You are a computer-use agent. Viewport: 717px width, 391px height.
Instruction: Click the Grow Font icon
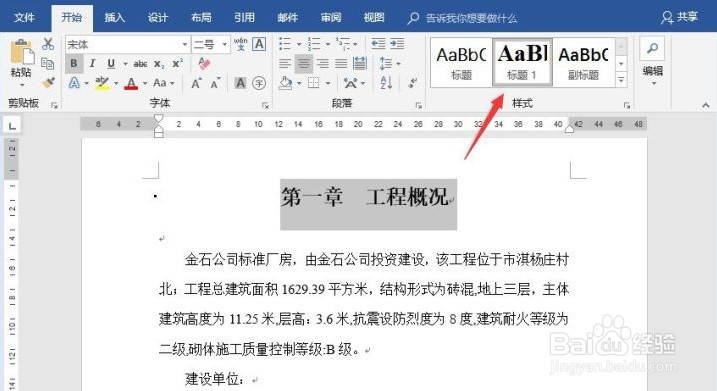pos(196,83)
